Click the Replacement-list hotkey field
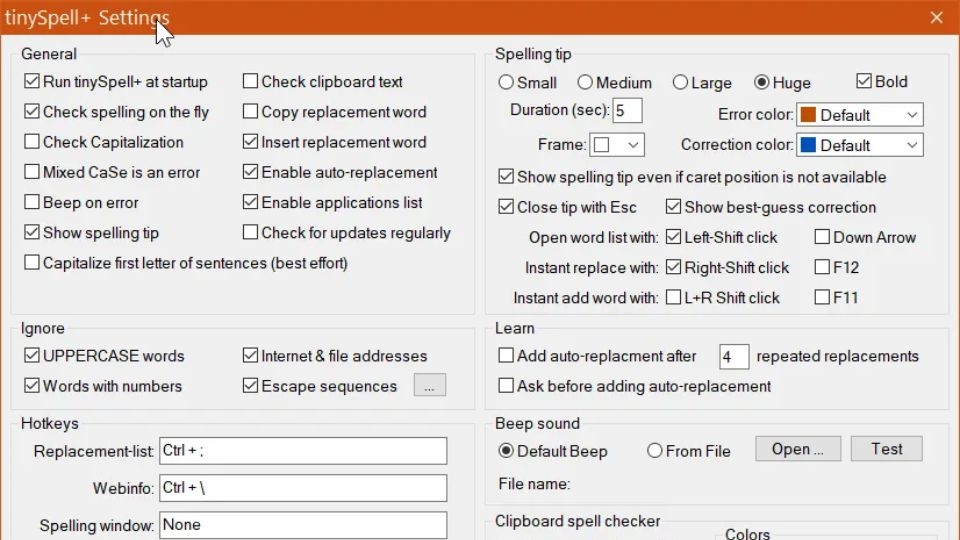 303,451
